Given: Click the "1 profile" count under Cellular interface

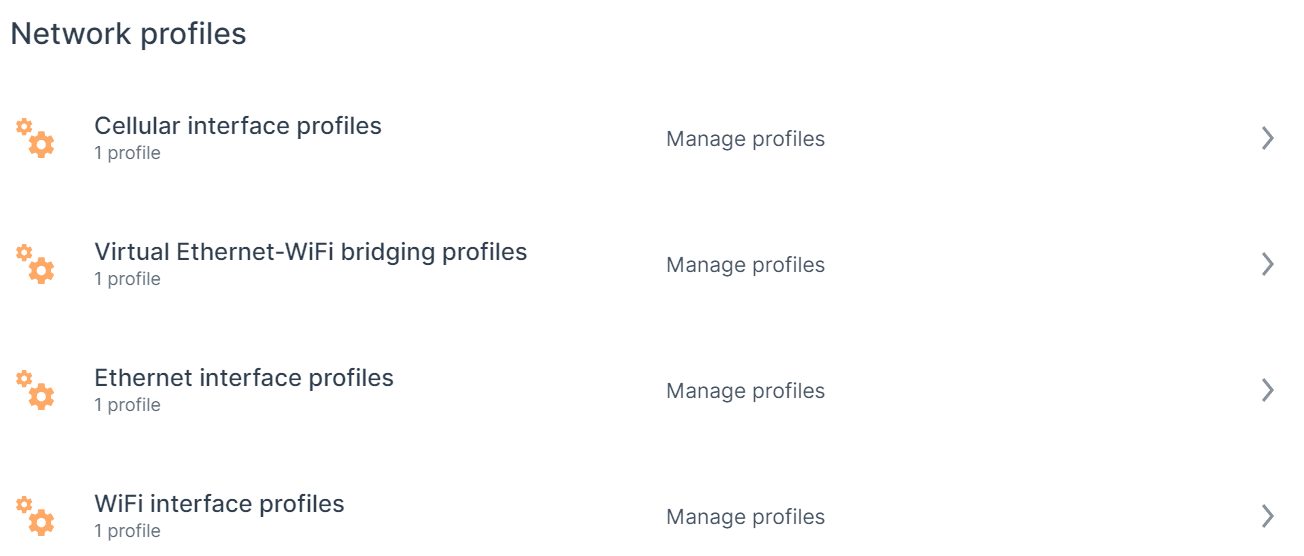Looking at the screenshot, I should (x=127, y=153).
